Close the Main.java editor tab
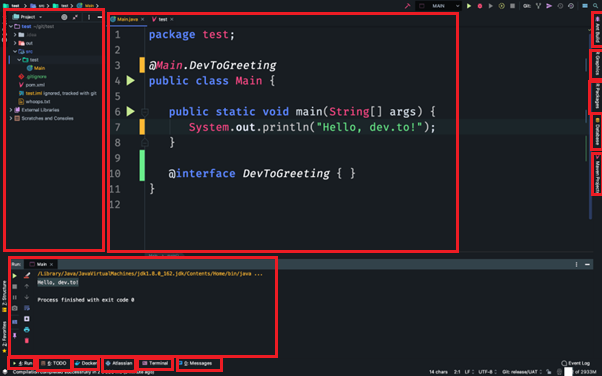Viewport: 602px width, 376px height. 143,19
